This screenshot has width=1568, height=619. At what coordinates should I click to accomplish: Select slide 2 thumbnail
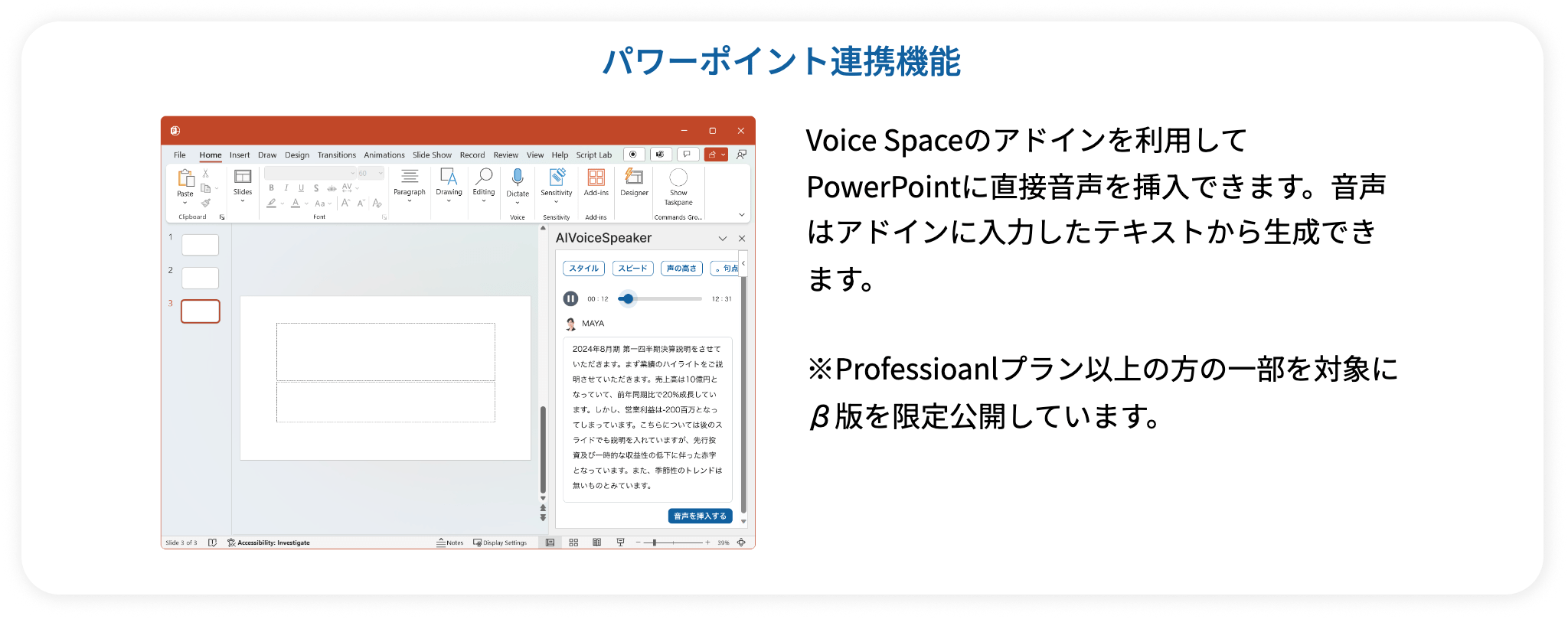tap(201, 278)
